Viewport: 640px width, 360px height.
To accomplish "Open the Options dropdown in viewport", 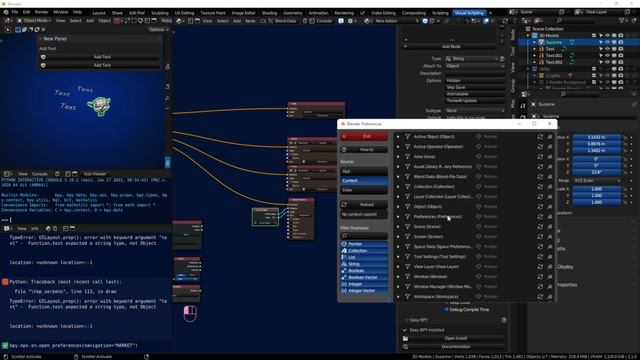I will click(159, 30).
